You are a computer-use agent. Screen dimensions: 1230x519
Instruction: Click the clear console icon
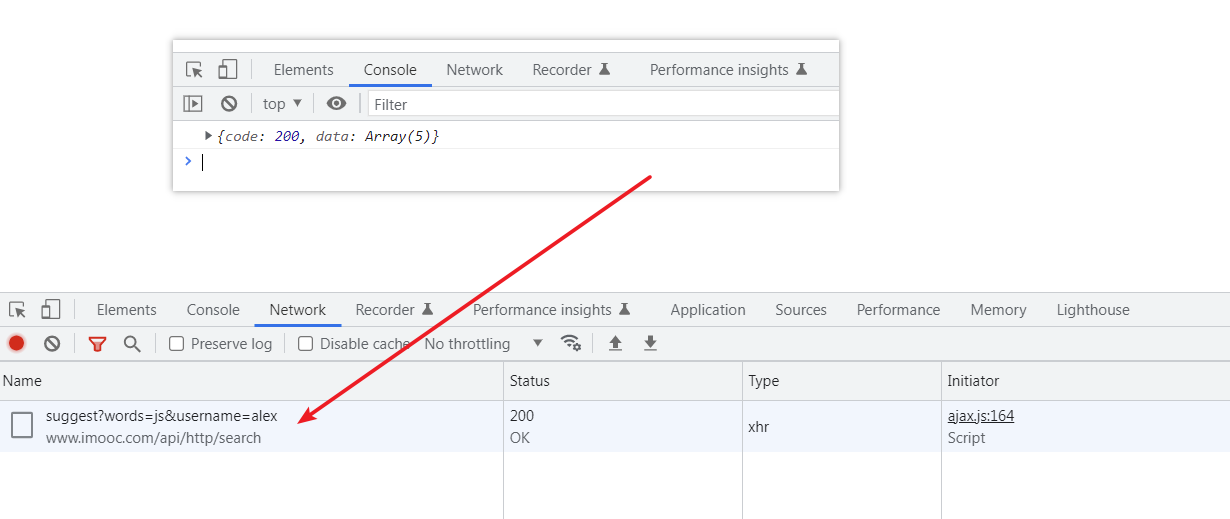pos(229,104)
